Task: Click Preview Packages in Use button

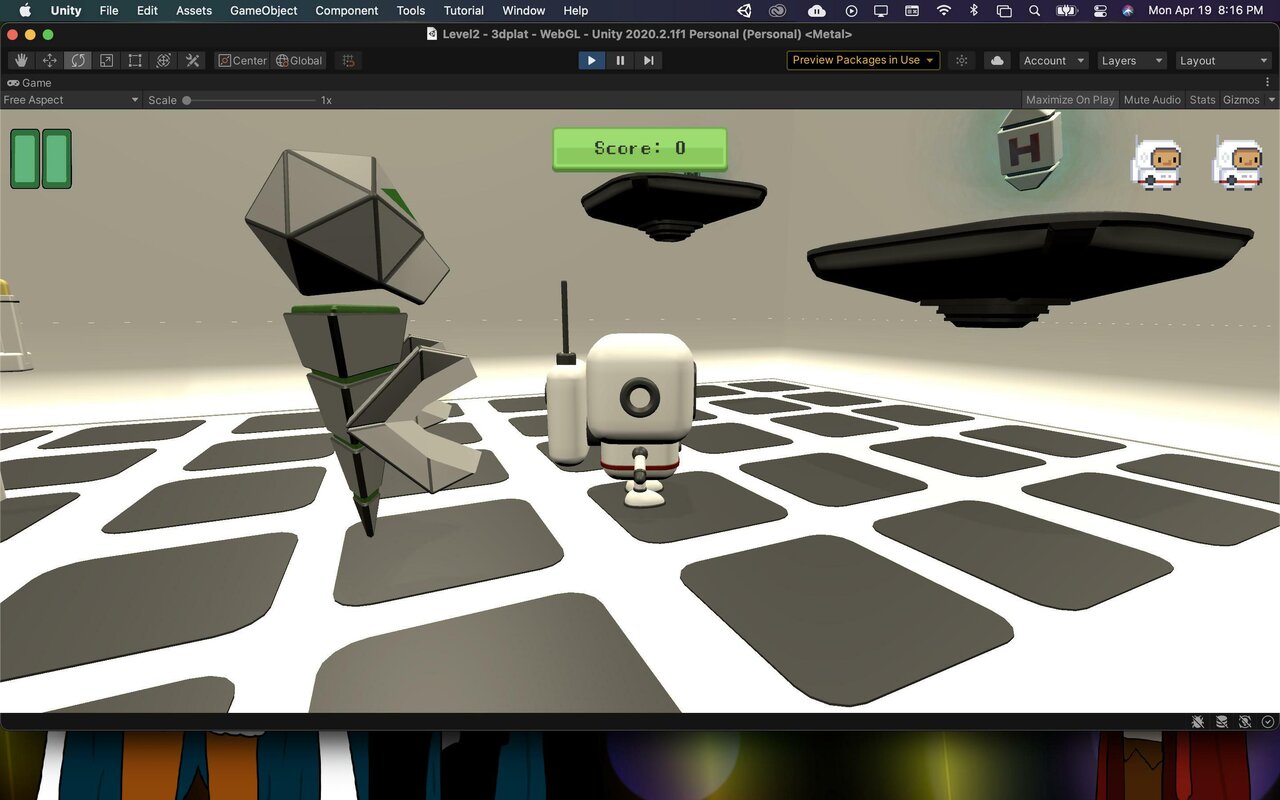Action: pyautogui.click(x=863, y=60)
